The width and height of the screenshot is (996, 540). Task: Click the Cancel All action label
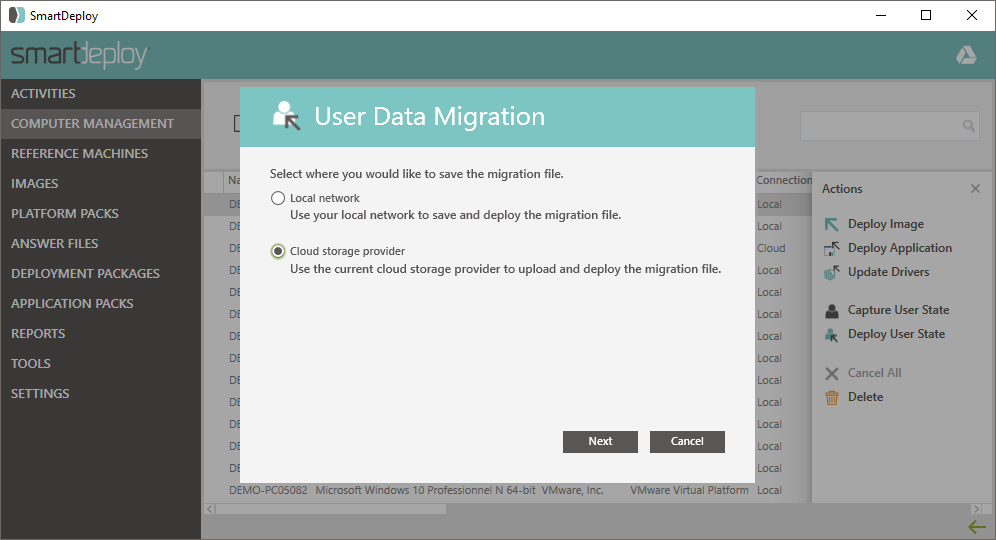pyautogui.click(x=874, y=373)
